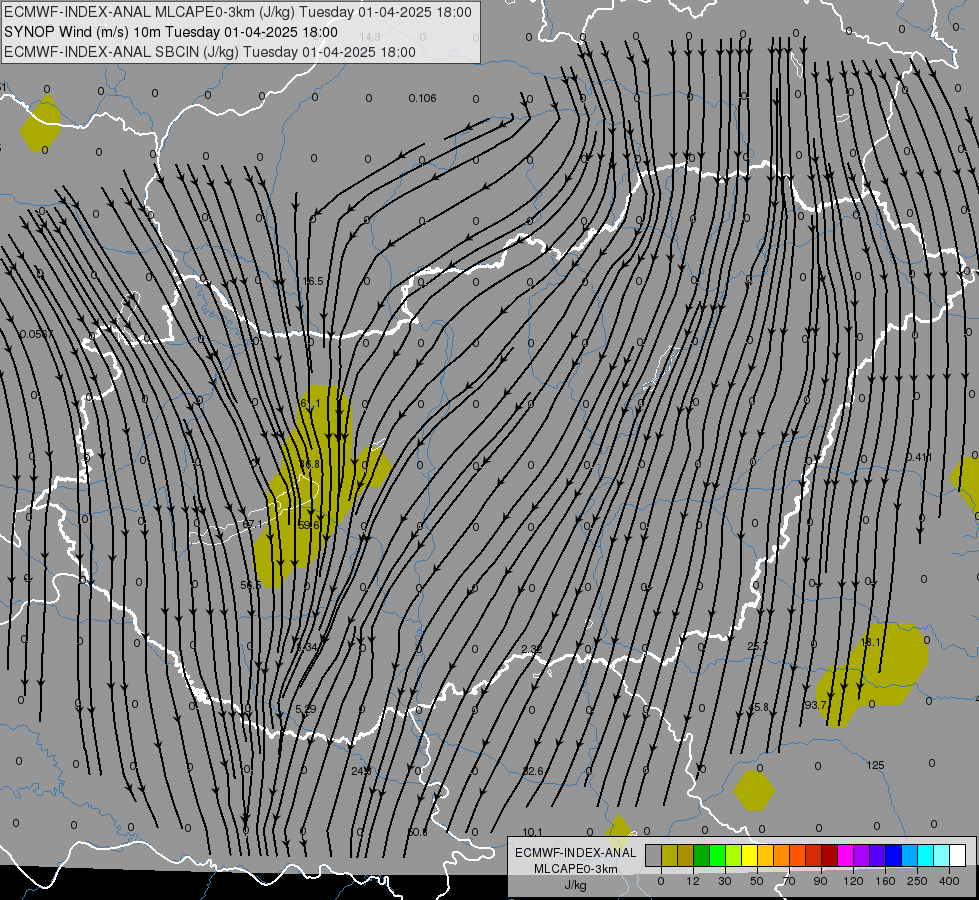Click the legend tick label 160

pyautogui.click(x=885, y=881)
